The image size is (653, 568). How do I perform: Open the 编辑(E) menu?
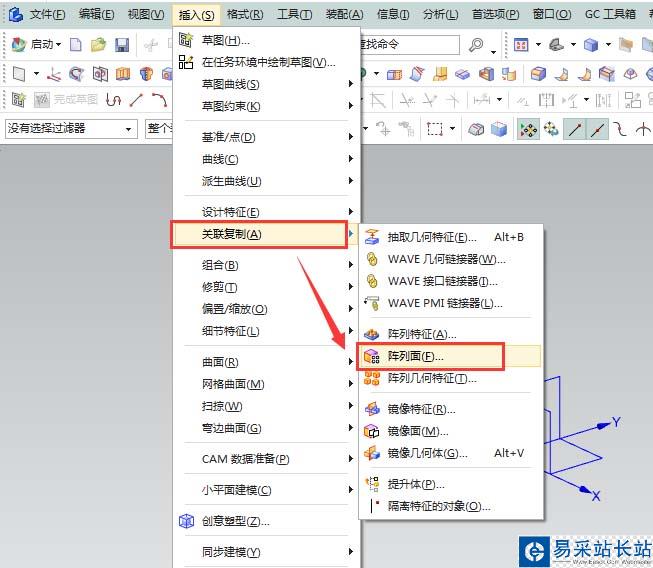pos(96,15)
